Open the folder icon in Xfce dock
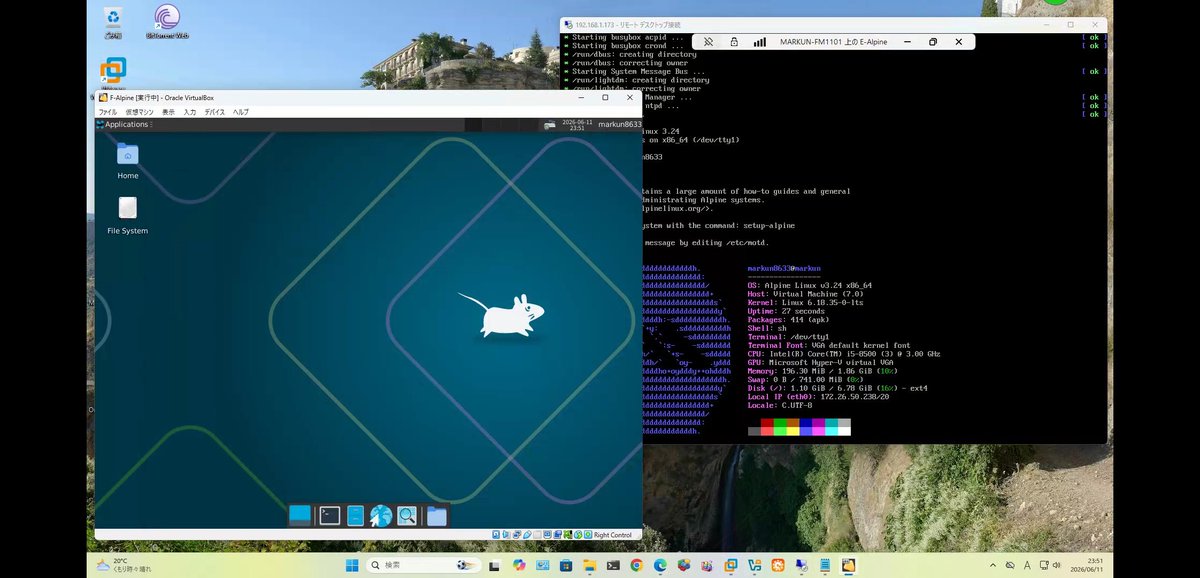Screen dimensions: 1200x578 pyautogui.click(x=436, y=515)
